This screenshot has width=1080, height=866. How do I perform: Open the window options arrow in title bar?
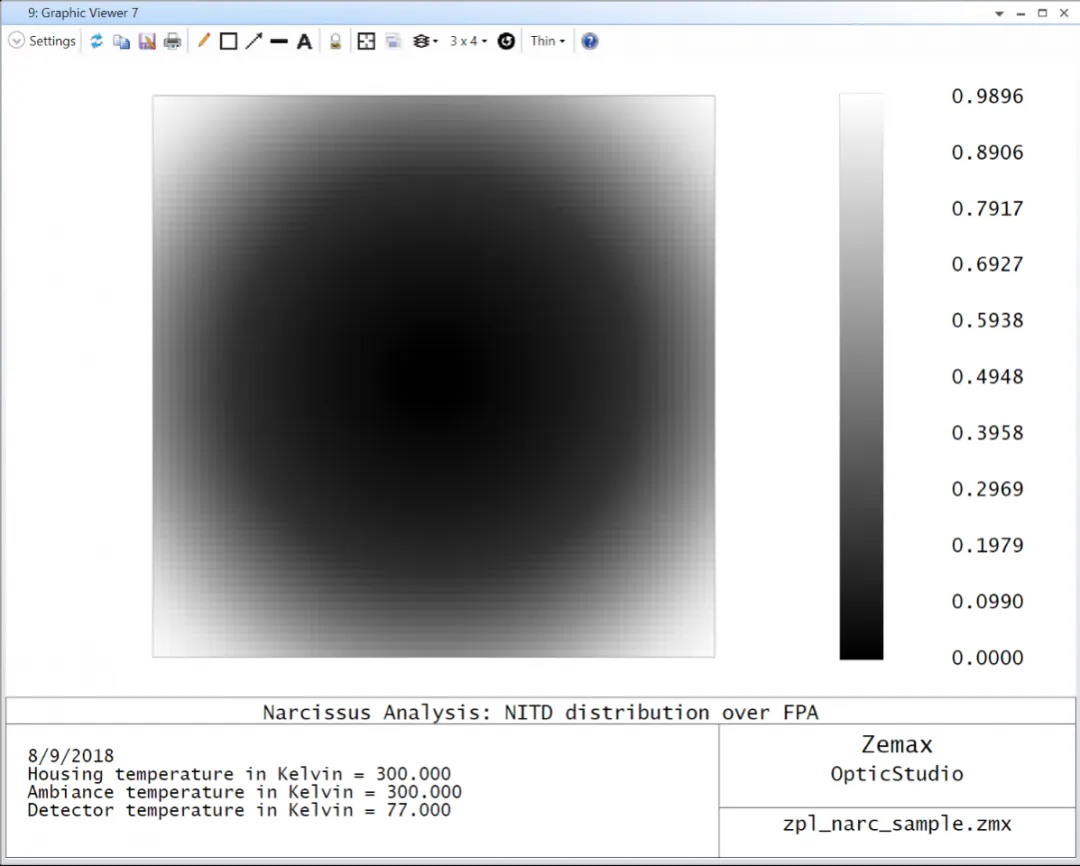tap(999, 13)
